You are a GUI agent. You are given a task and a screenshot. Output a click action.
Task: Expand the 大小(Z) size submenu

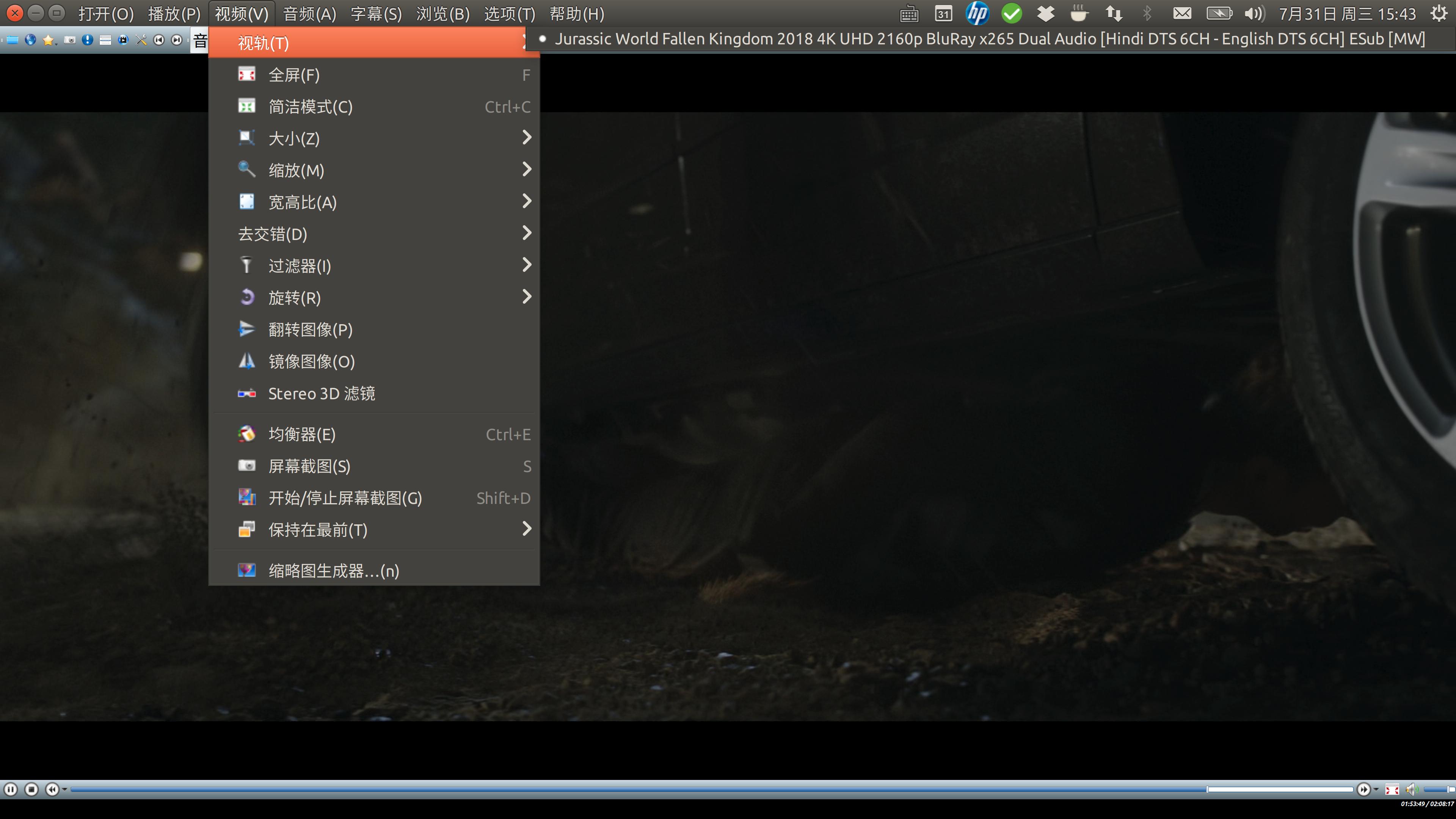(x=374, y=138)
